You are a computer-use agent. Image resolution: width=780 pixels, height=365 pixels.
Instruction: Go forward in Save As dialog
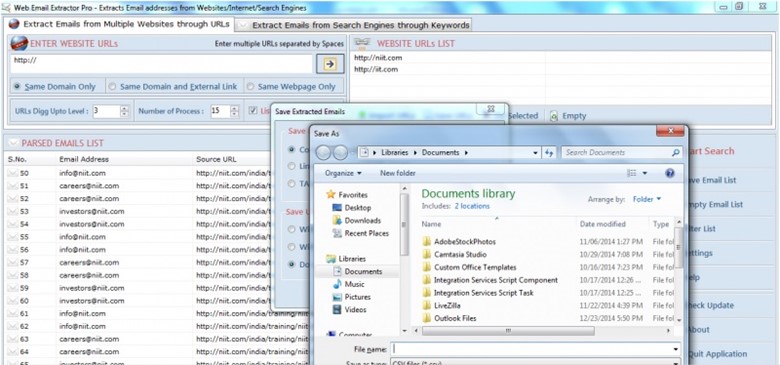(x=340, y=153)
